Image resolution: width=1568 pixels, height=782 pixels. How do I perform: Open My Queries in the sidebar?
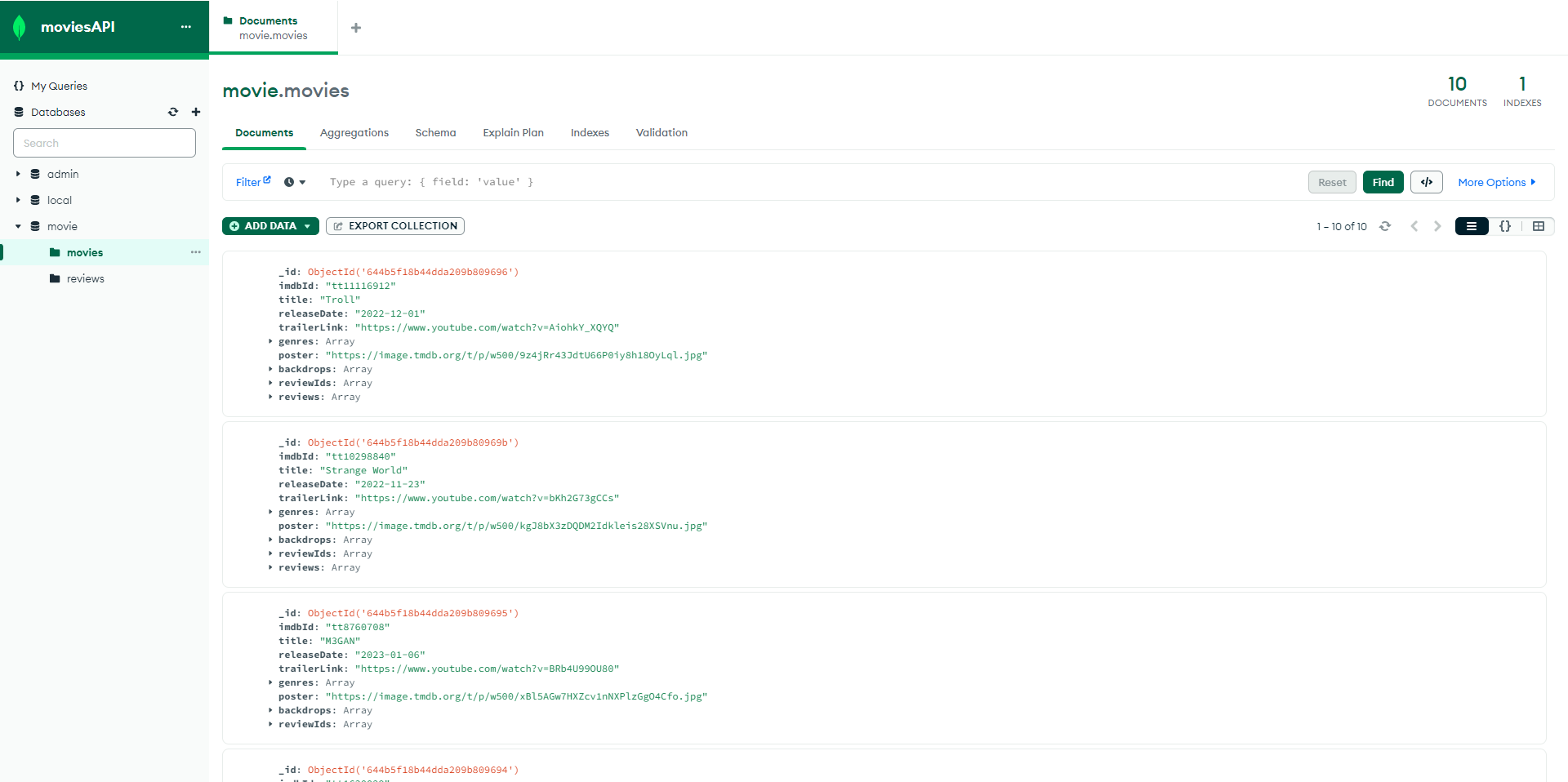(58, 85)
